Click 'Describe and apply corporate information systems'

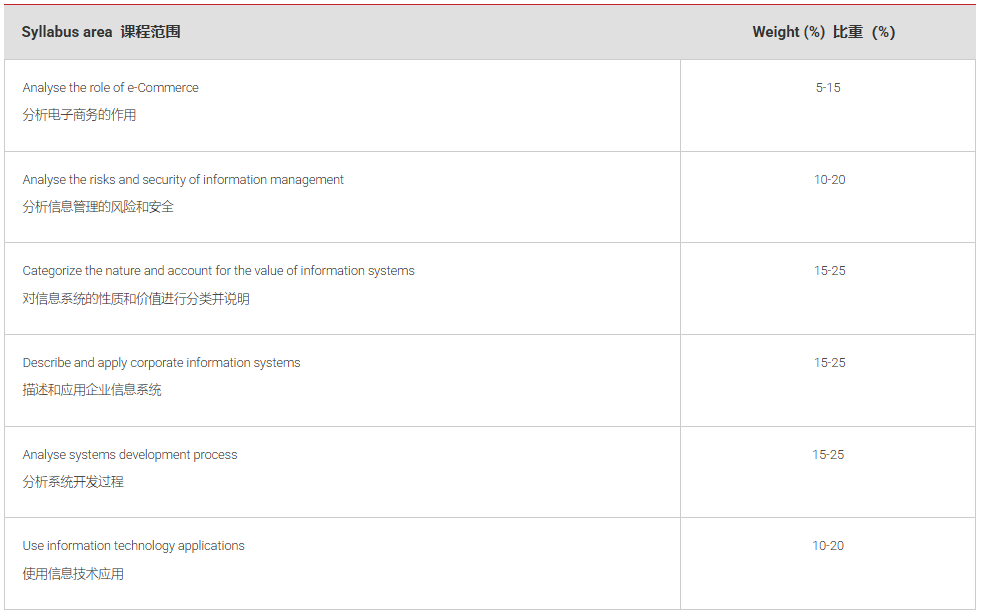click(x=161, y=363)
